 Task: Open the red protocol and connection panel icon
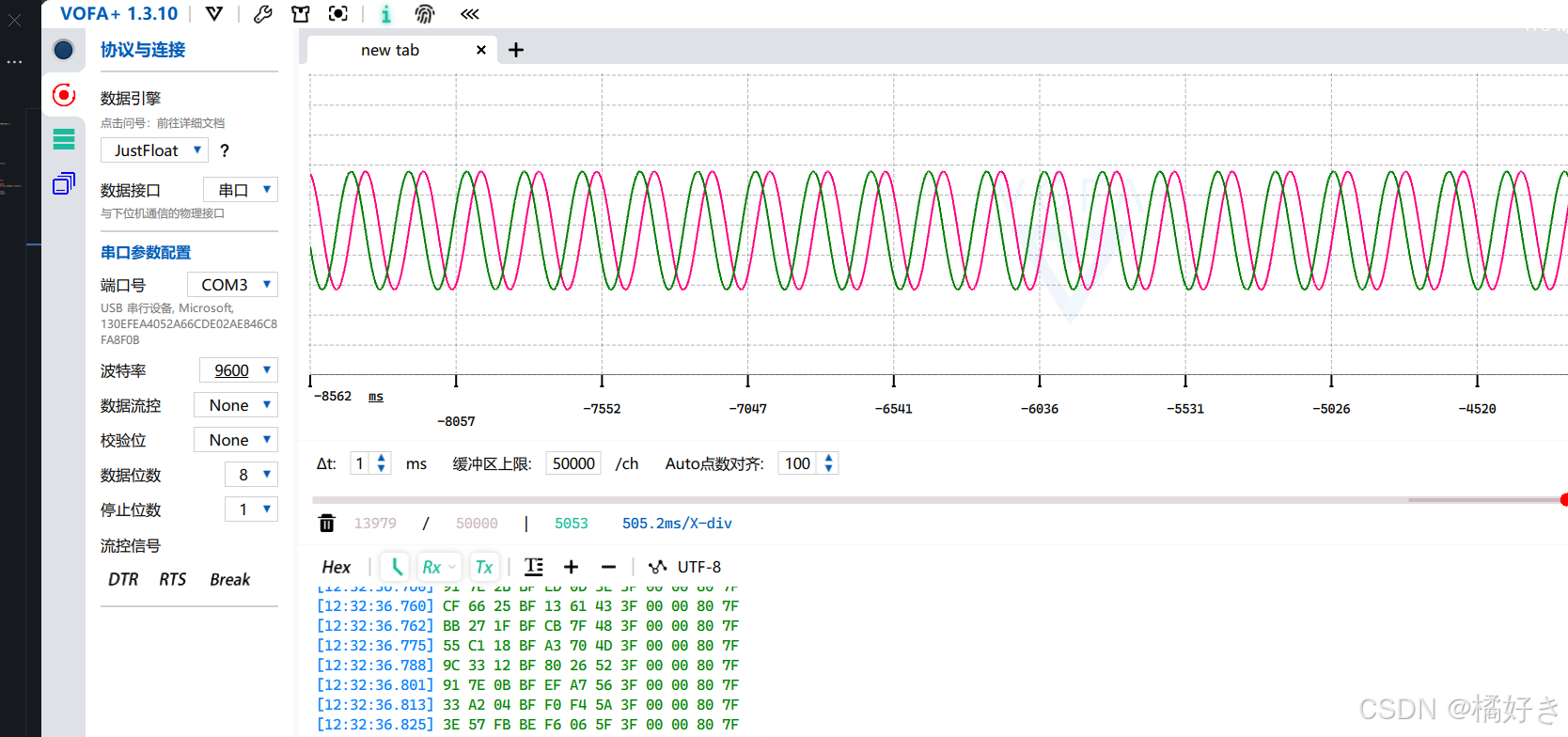point(64,95)
